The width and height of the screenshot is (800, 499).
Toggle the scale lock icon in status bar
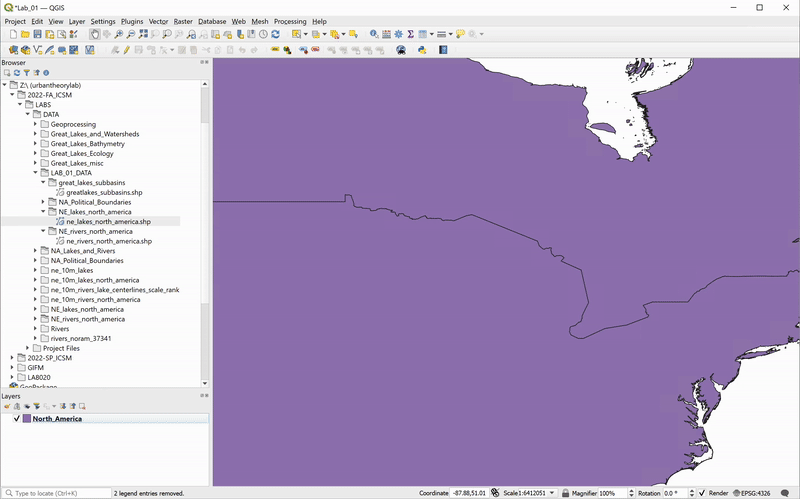[x=566, y=493]
